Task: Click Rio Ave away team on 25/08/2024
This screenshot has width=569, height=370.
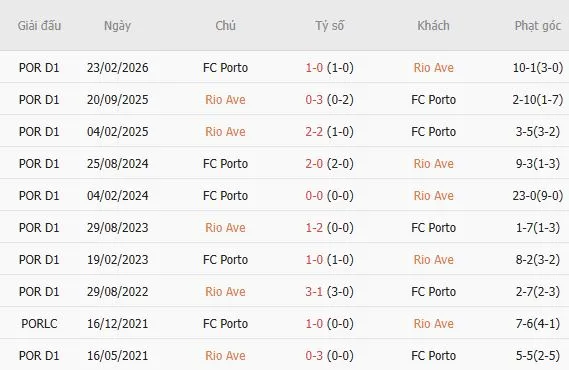Action: point(434,164)
